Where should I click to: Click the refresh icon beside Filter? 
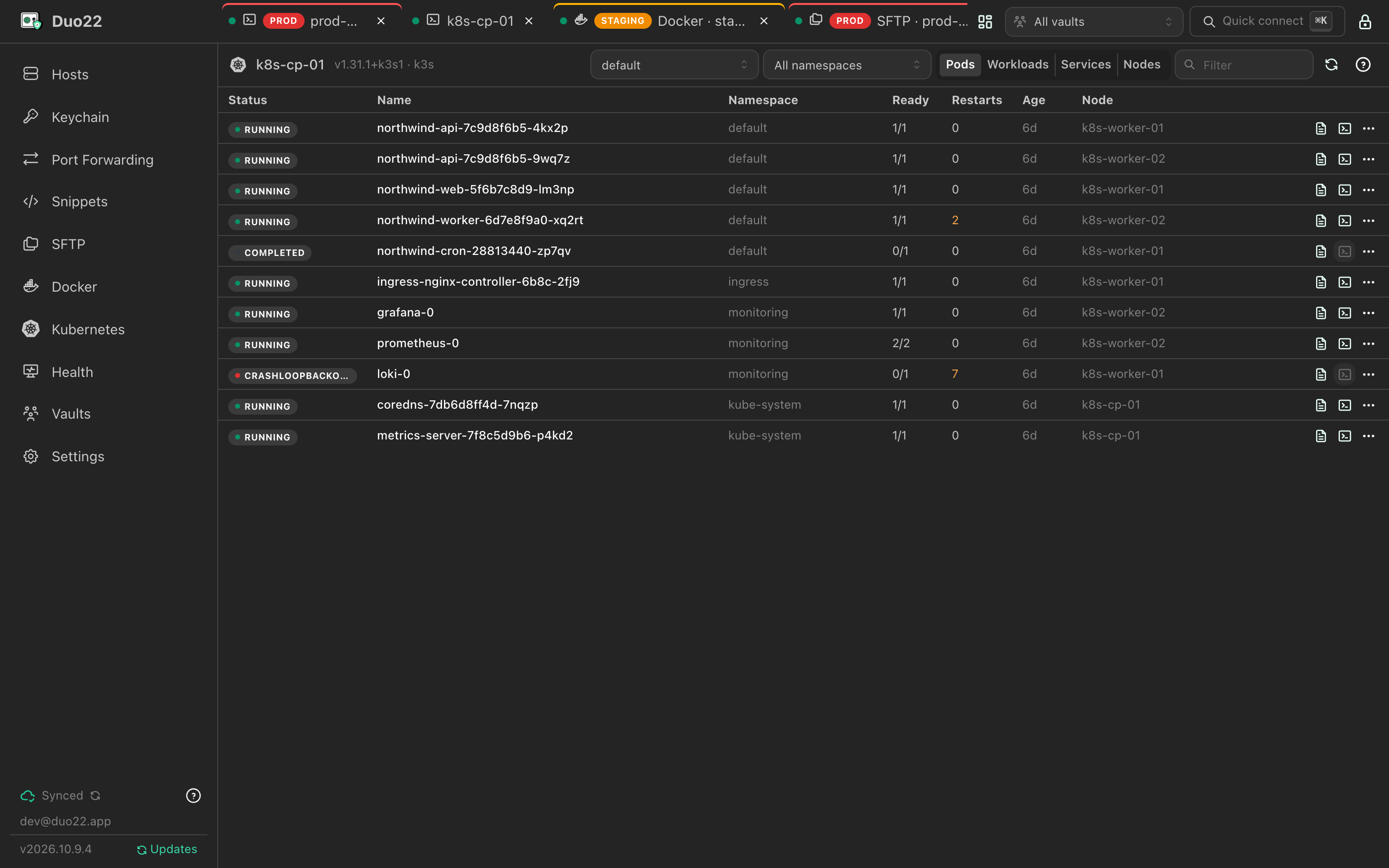click(1331, 65)
